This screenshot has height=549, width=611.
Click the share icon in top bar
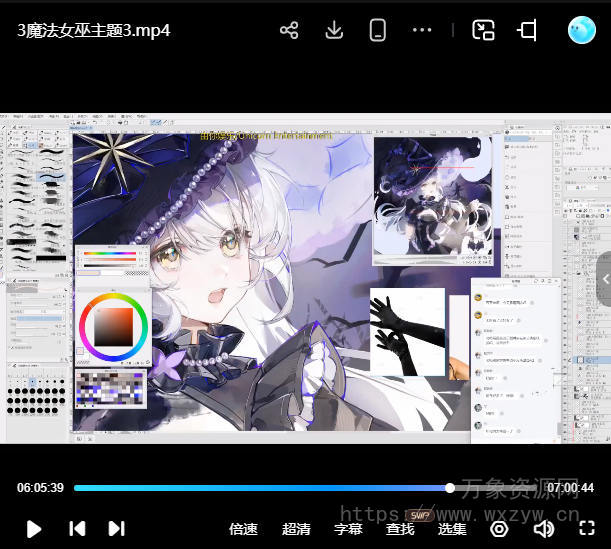(x=289, y=30)
